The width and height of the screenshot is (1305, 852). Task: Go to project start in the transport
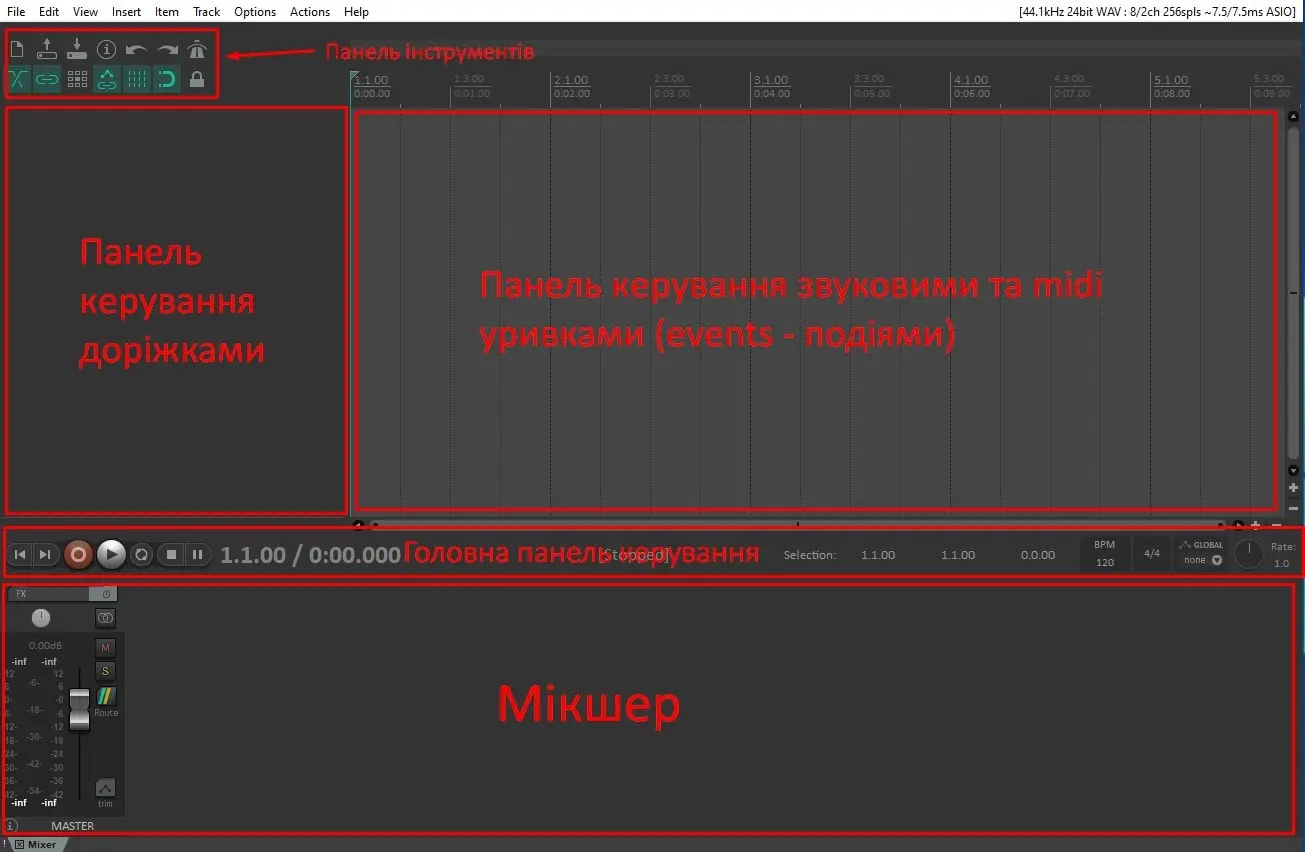20,554
